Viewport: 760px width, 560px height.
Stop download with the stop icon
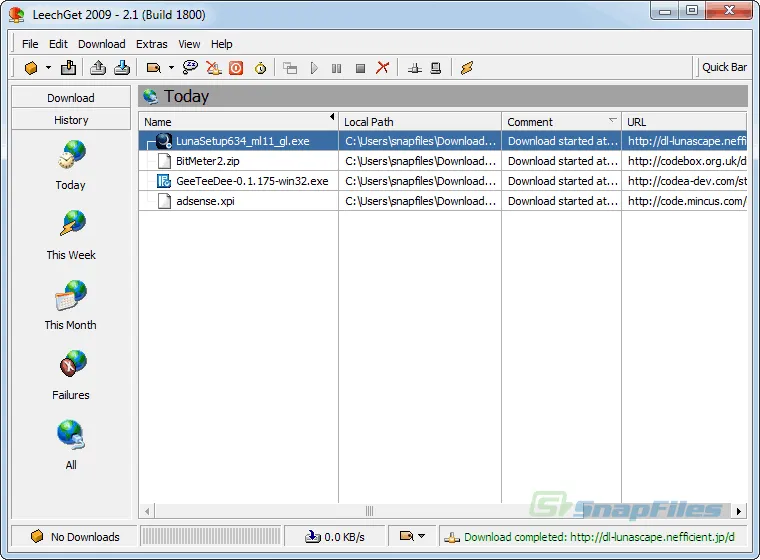tap(360, 68)
